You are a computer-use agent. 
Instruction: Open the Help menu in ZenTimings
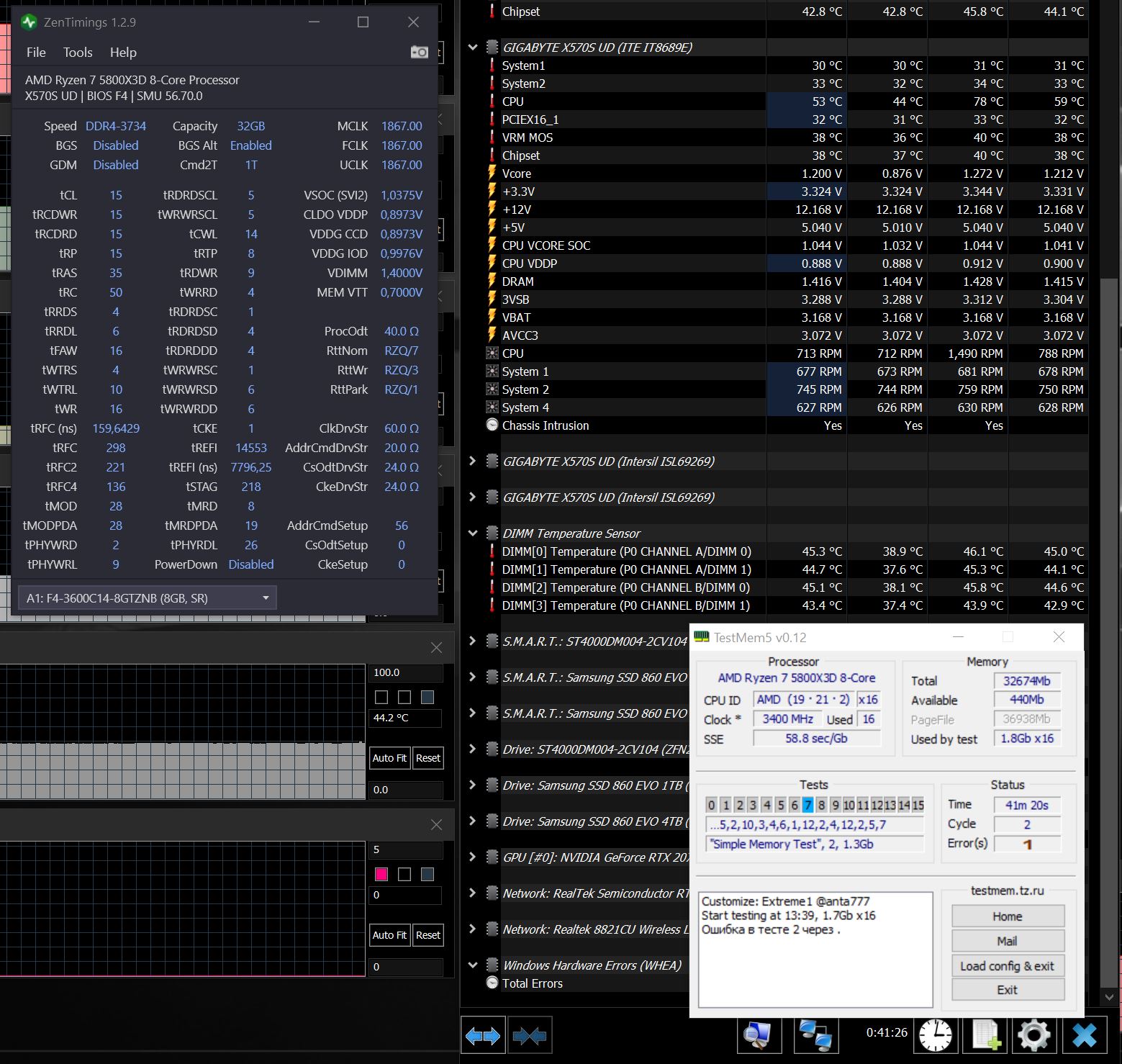[x=123, y=53]
